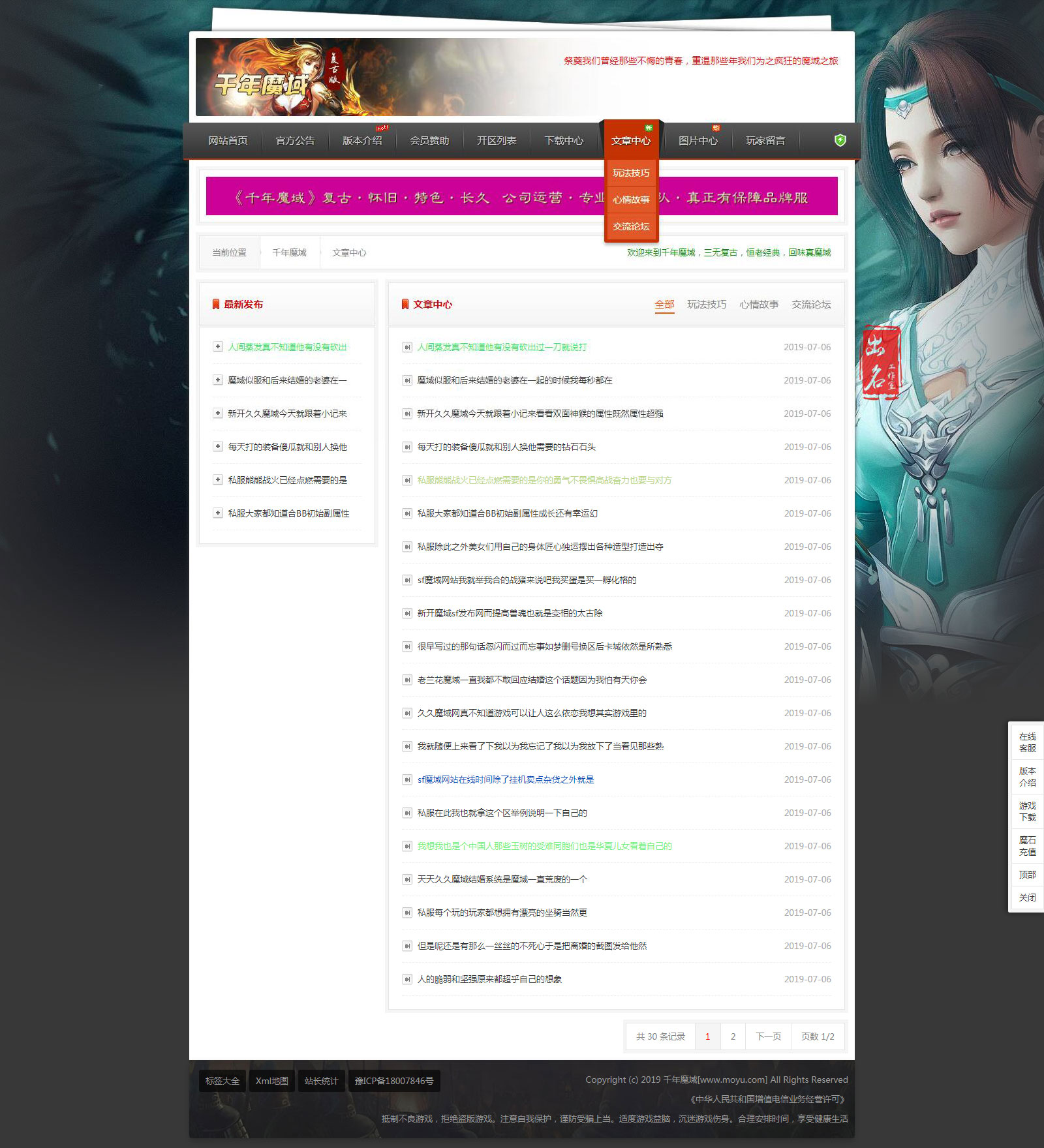Click Xml地图 footer link
The width and height of the screenshot is (1044, 1148).
point(271,1081)
